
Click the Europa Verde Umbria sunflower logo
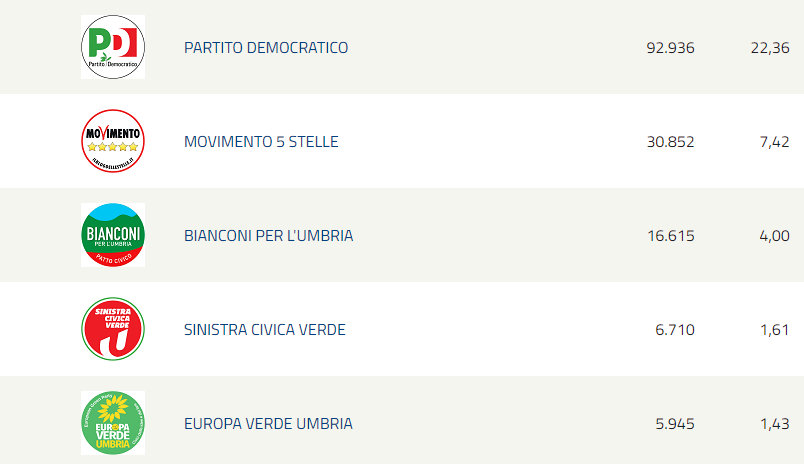(113, 423)
